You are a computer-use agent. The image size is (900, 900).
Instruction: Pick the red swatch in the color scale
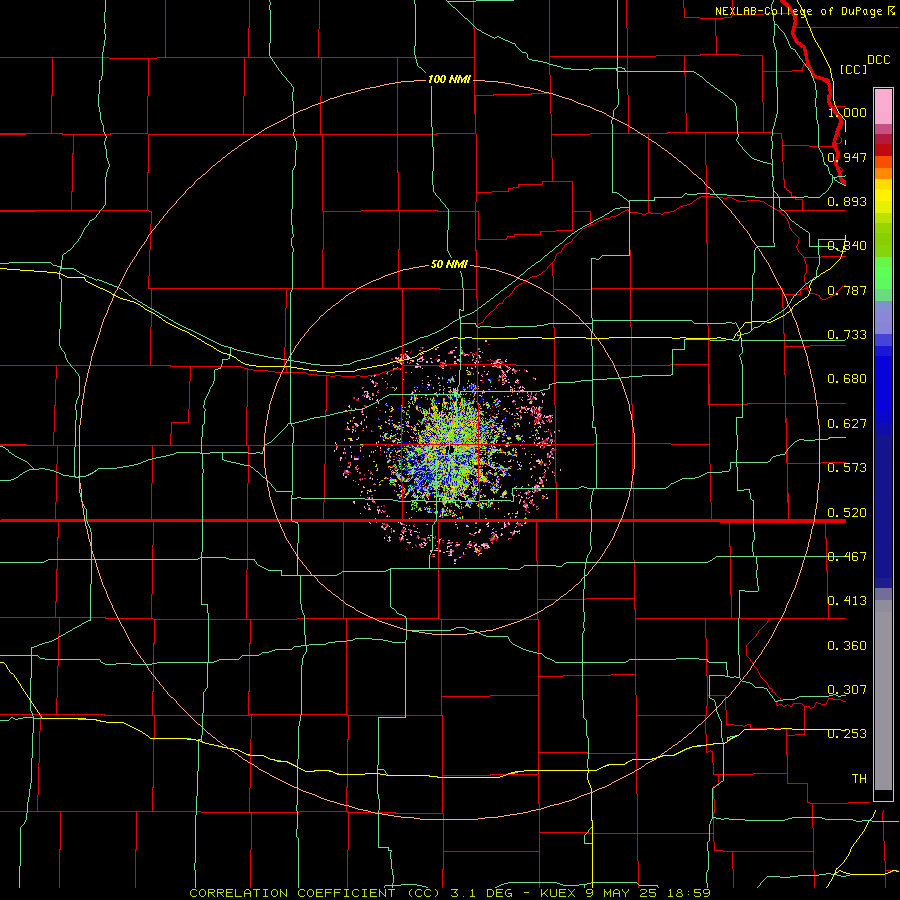883,150
